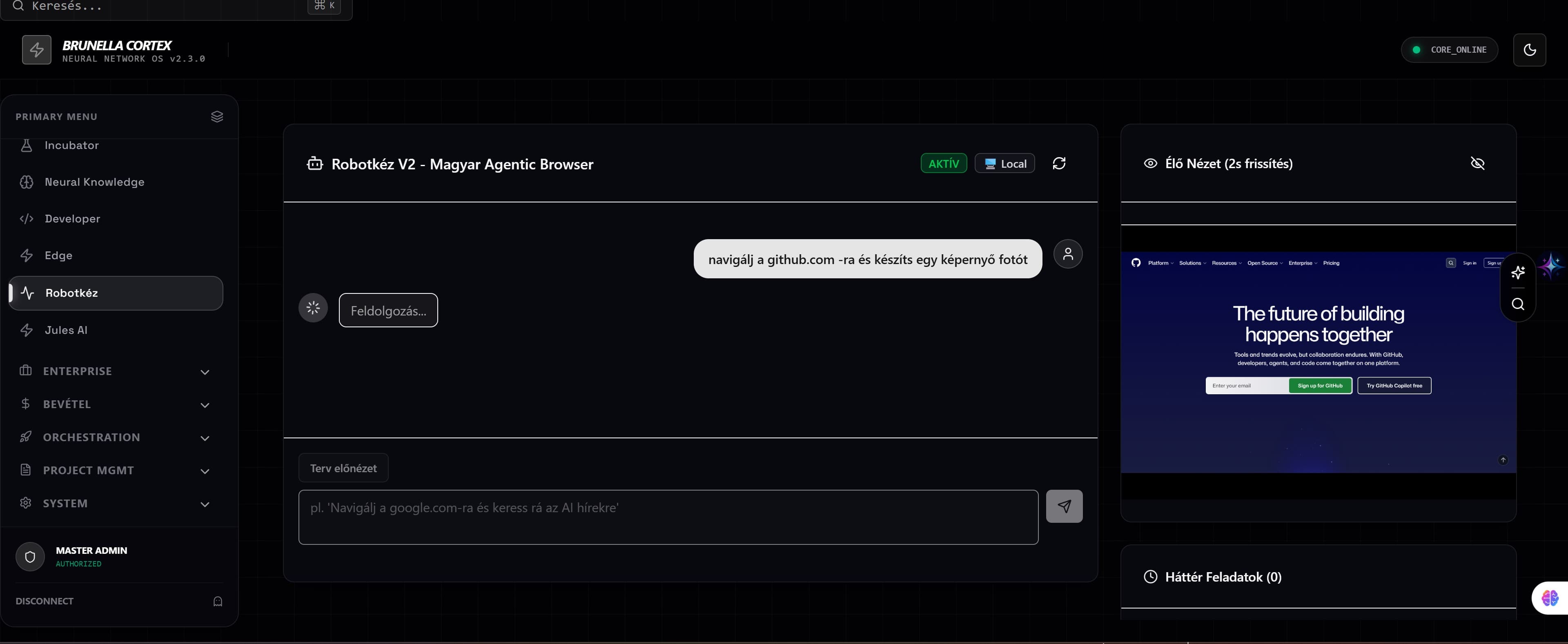Open Neural Knowledge from the sidebar

click(x=94, y=182)
